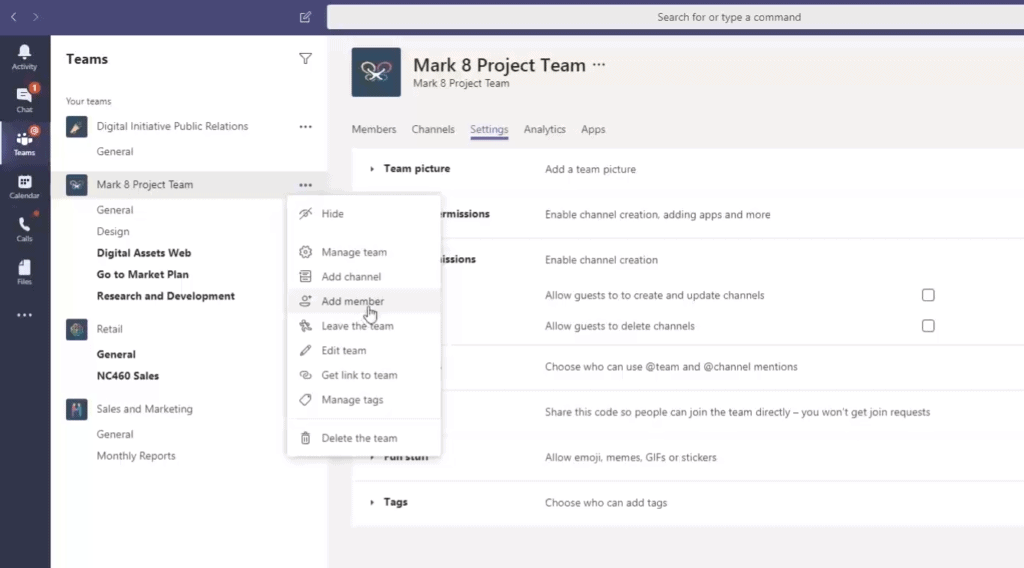This screenshot has width=1024, height=568.
Task: Enable guests to delete channels checkbox
Action: point(928,326)
